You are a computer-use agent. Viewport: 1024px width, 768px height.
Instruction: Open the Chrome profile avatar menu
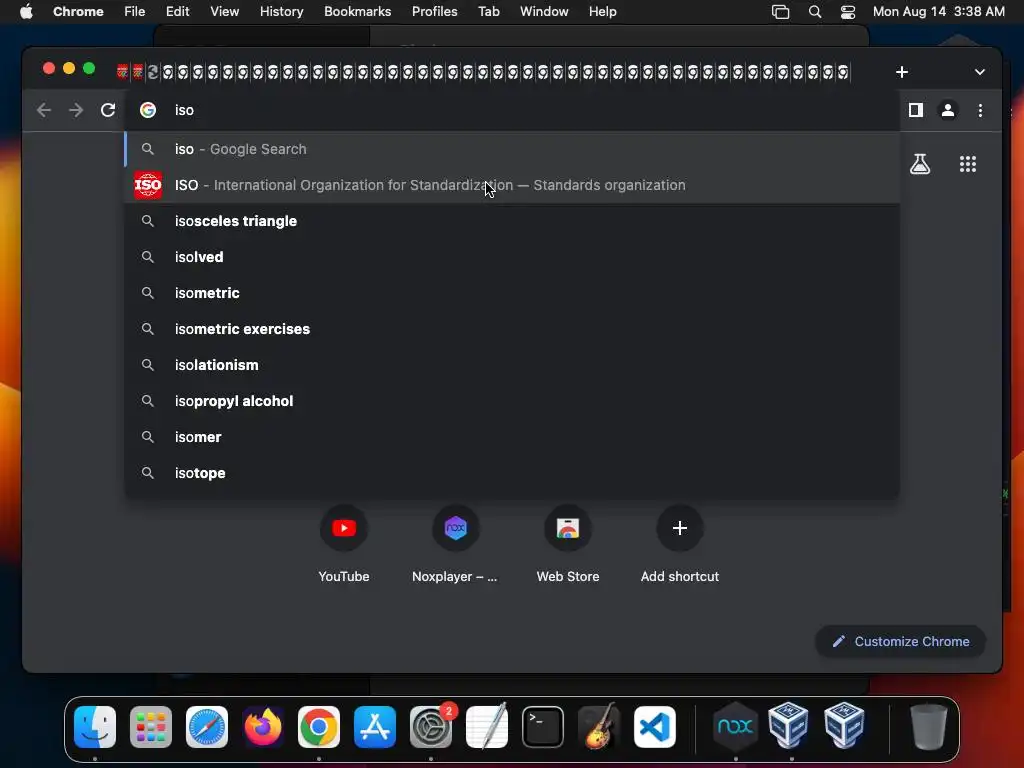948,110
